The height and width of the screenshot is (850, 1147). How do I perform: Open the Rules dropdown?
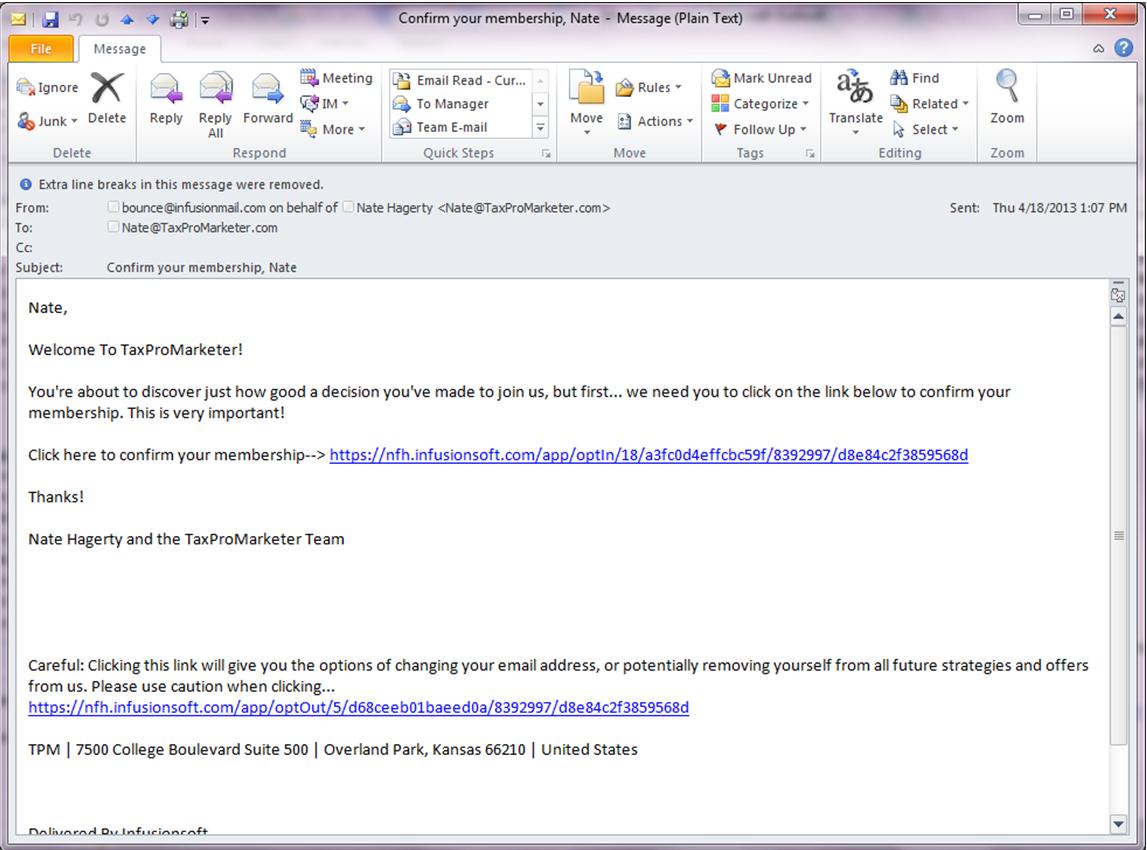point(649,87)
